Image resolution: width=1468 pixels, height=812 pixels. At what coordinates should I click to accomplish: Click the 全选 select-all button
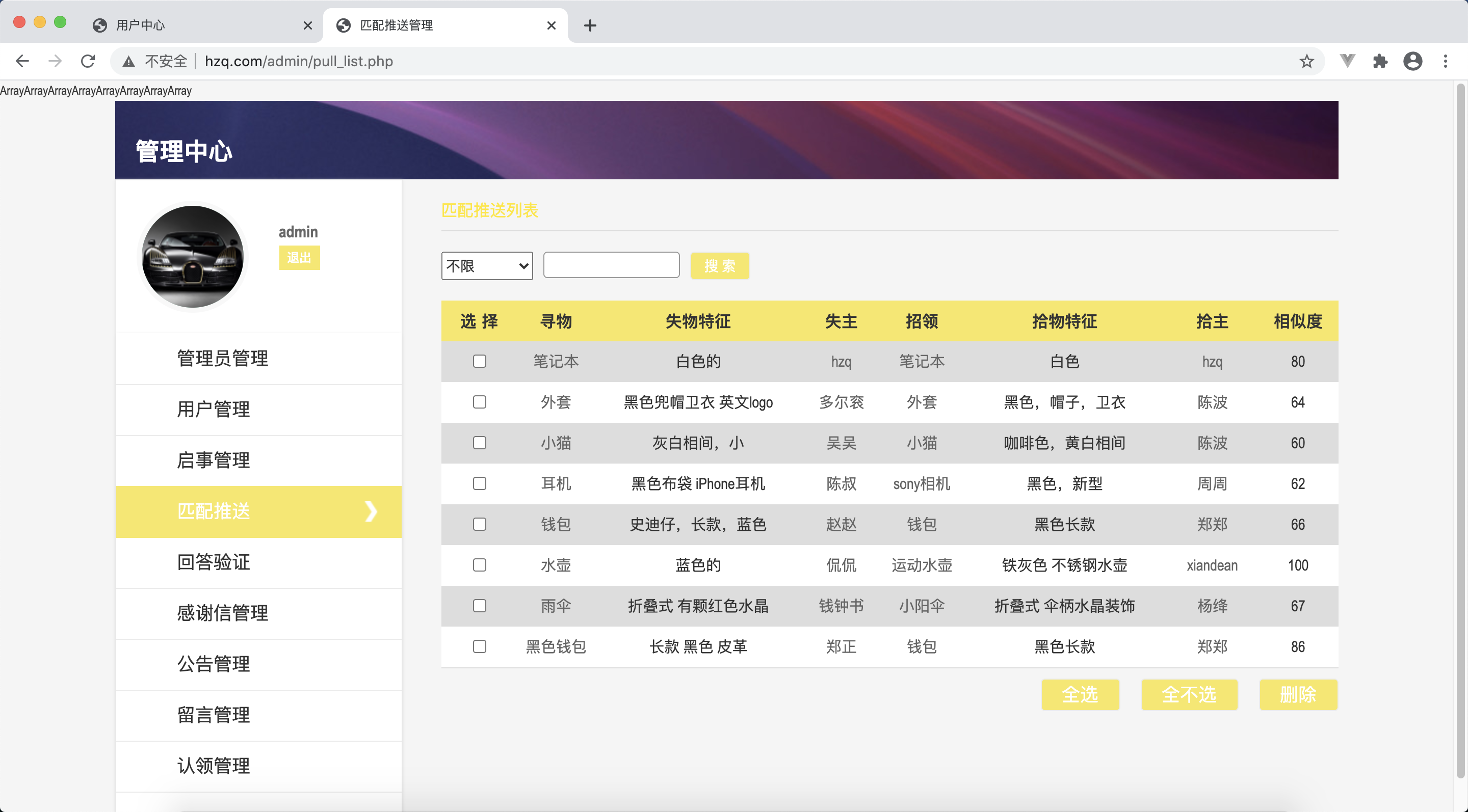[1080, 695]
